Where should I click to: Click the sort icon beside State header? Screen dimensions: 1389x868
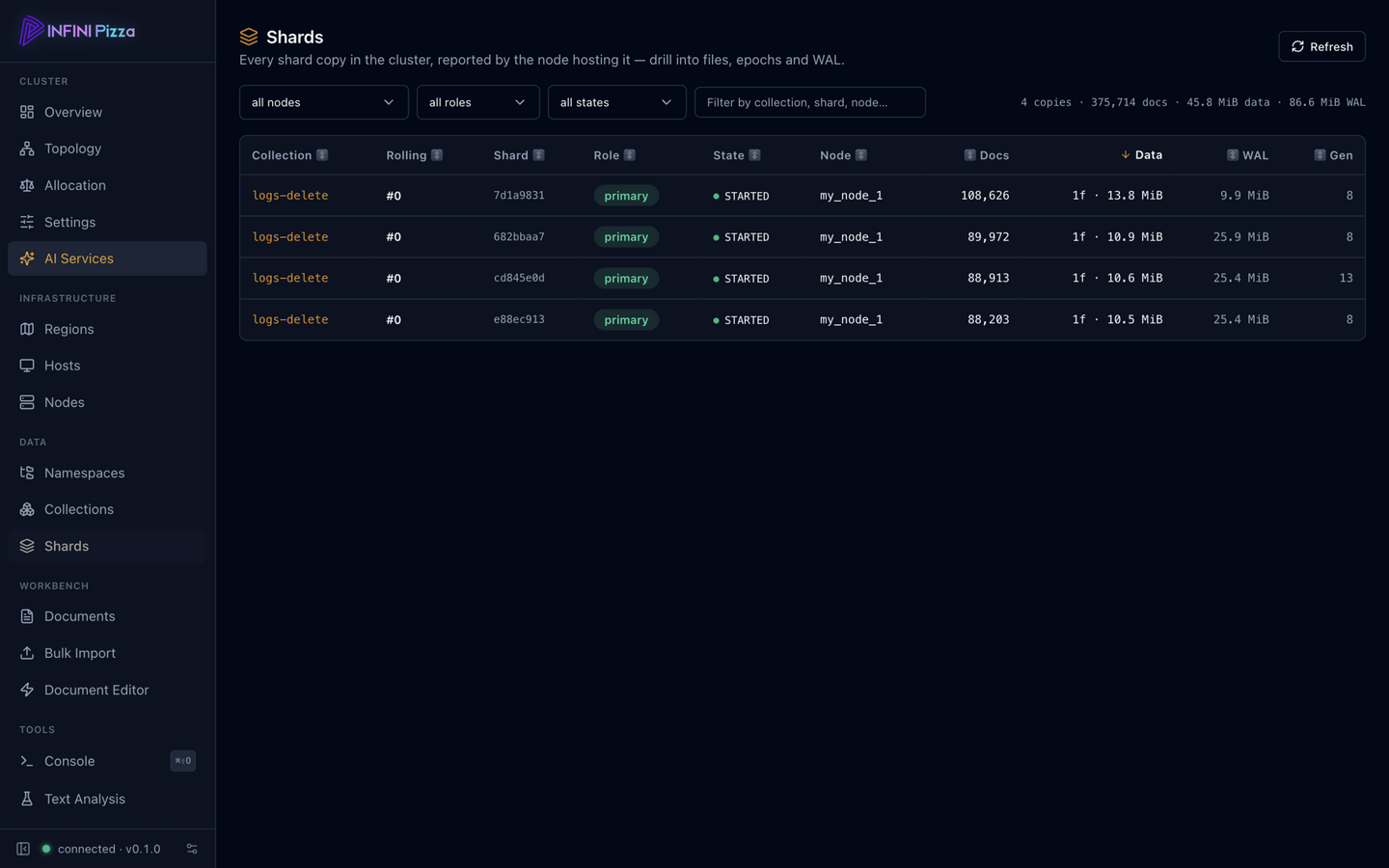click(x=755, y=155)
